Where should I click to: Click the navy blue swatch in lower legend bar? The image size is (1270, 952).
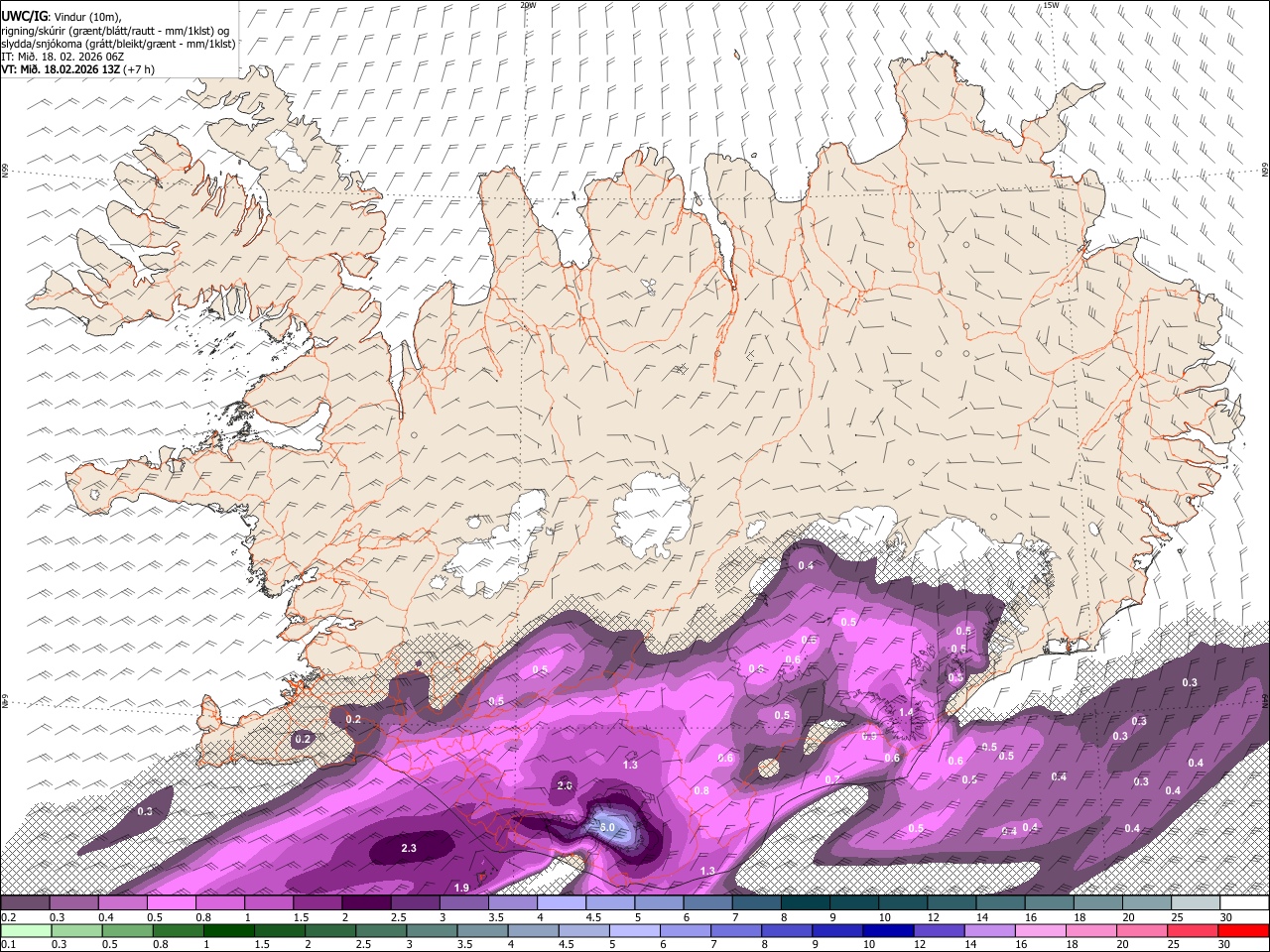coord(888,930)
